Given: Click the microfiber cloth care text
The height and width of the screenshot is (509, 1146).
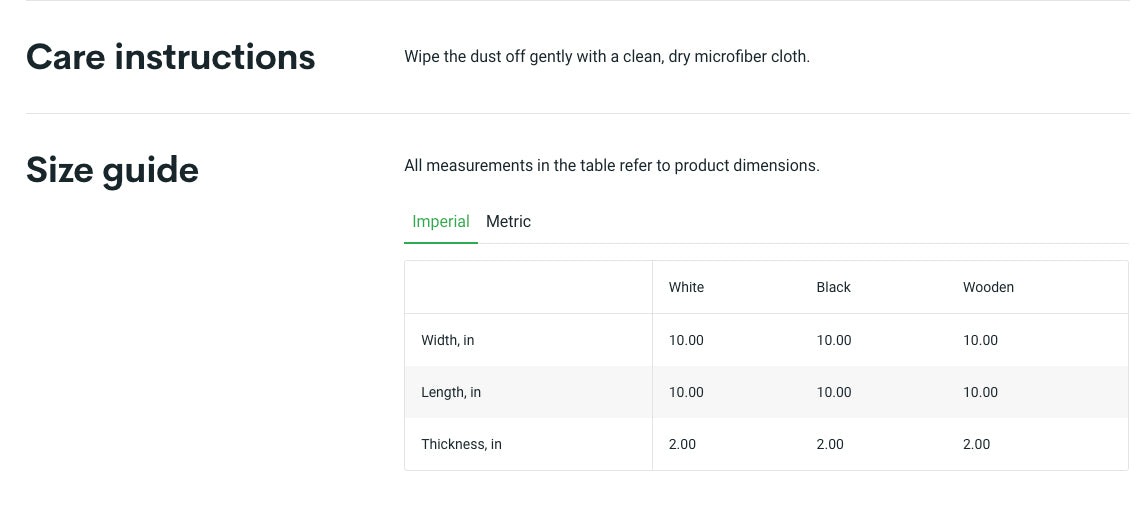Looking at the screenshot, I should tap(606, 57).
